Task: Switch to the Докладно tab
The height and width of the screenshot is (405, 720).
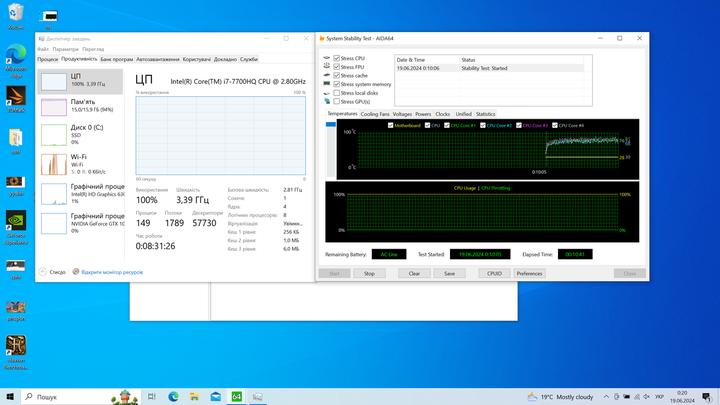Action: point(225,59)
